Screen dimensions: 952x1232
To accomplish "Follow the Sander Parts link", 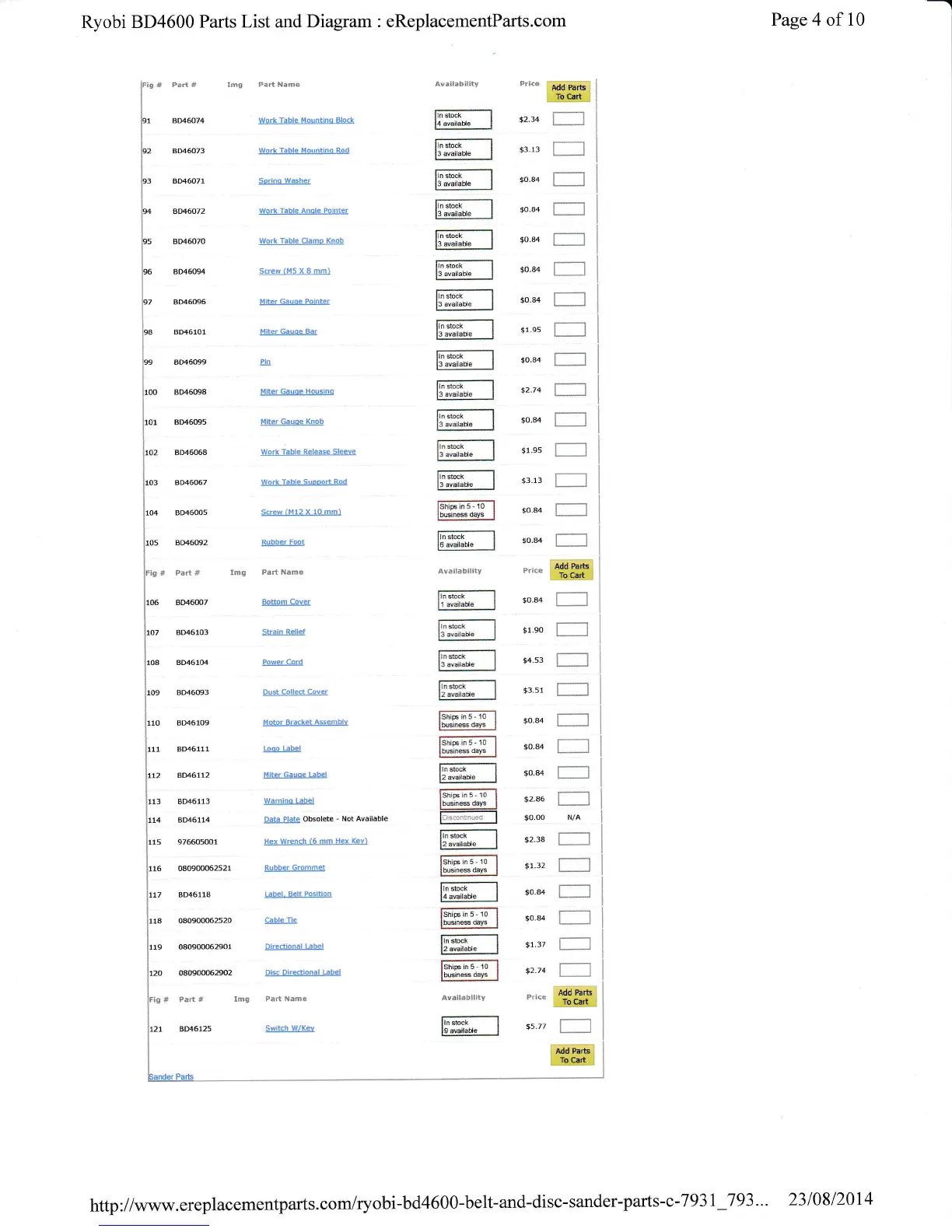I will click(x=170, y=1077).
